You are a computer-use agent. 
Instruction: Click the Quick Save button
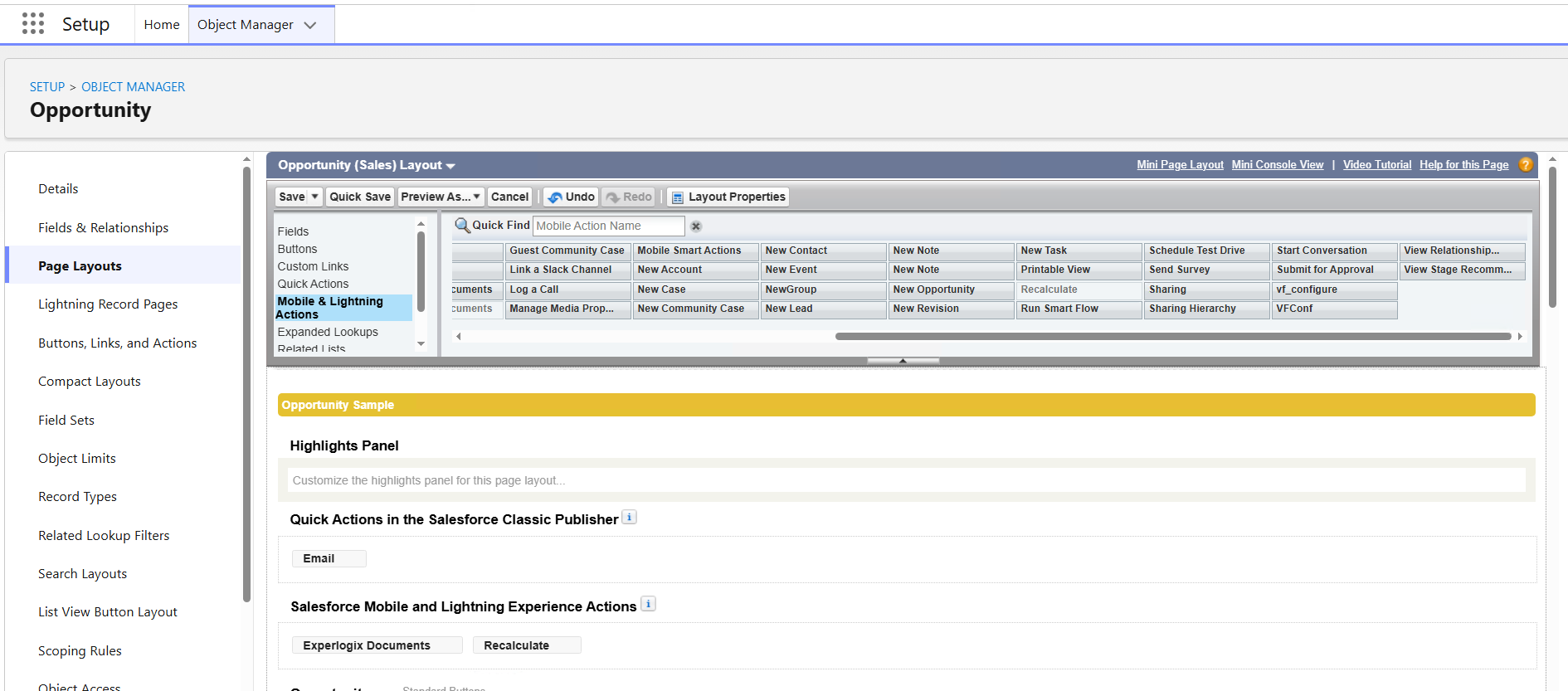(360, 197)
